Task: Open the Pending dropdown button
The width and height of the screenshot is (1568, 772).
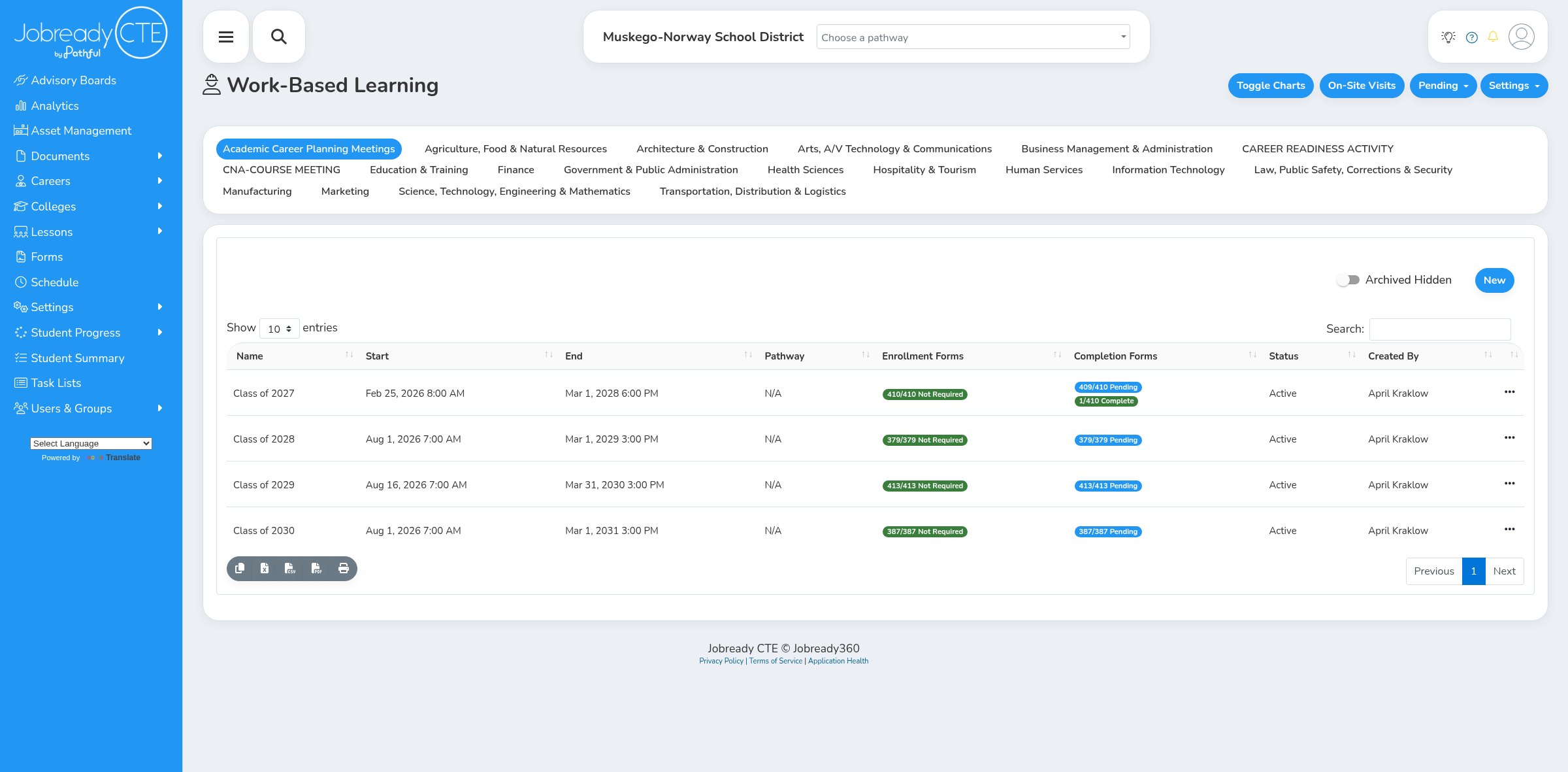Action: (x=1443, y=86)
